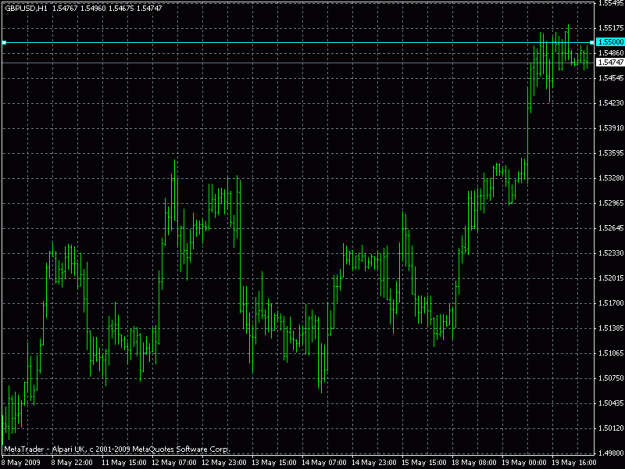Image resolution: width=625 pixels, height=469 pixels.
Task: Click the right anchor handle of the cyan line
Action: coord(592,42)
